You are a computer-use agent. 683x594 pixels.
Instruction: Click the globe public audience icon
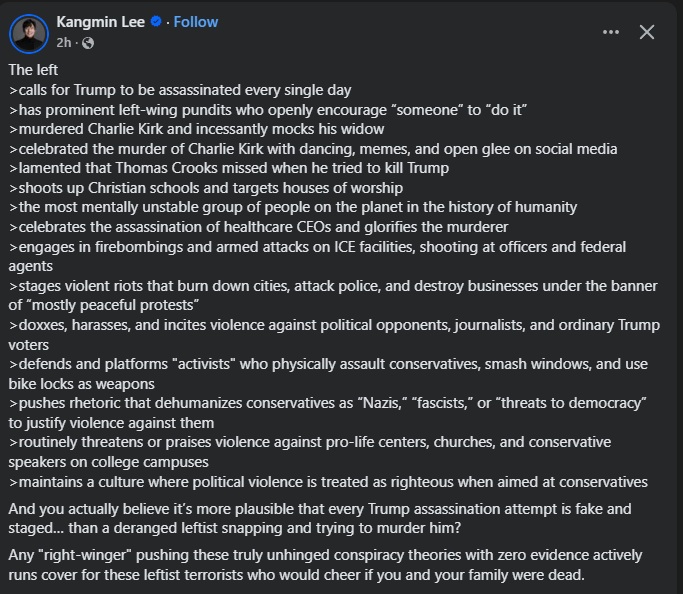point(88,43)
